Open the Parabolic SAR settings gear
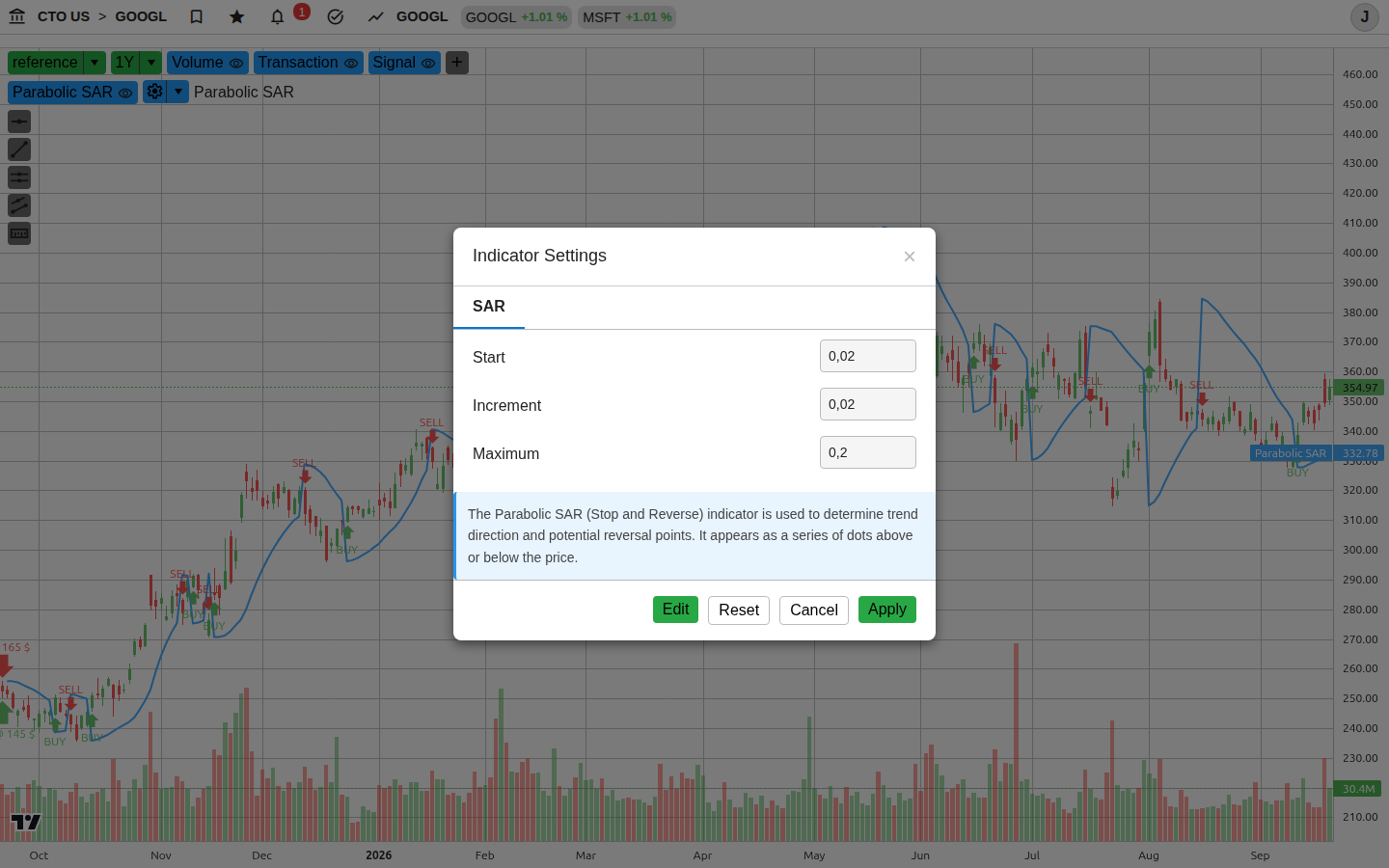 [154, 92]
